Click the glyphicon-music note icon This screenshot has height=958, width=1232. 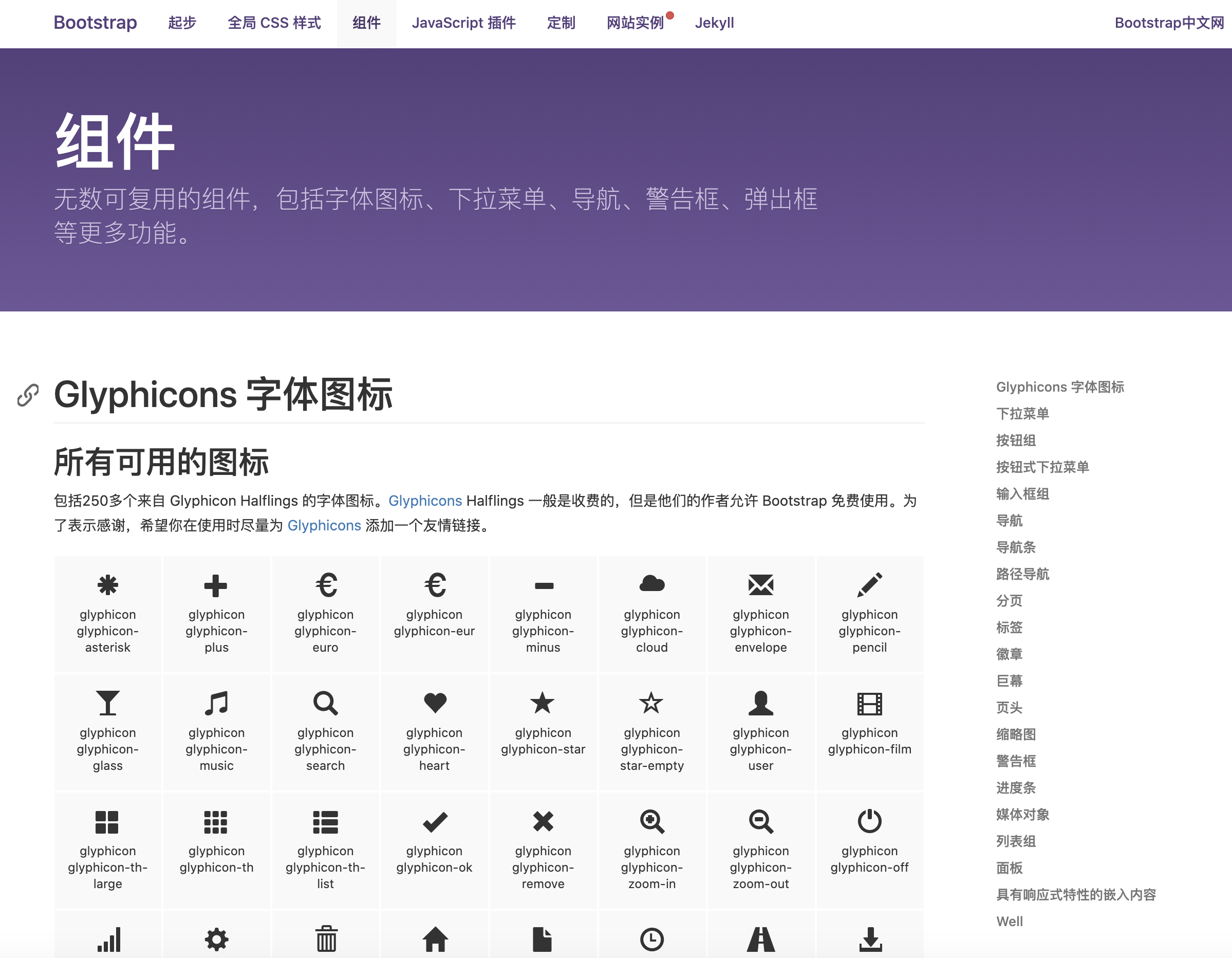point(216,703)
